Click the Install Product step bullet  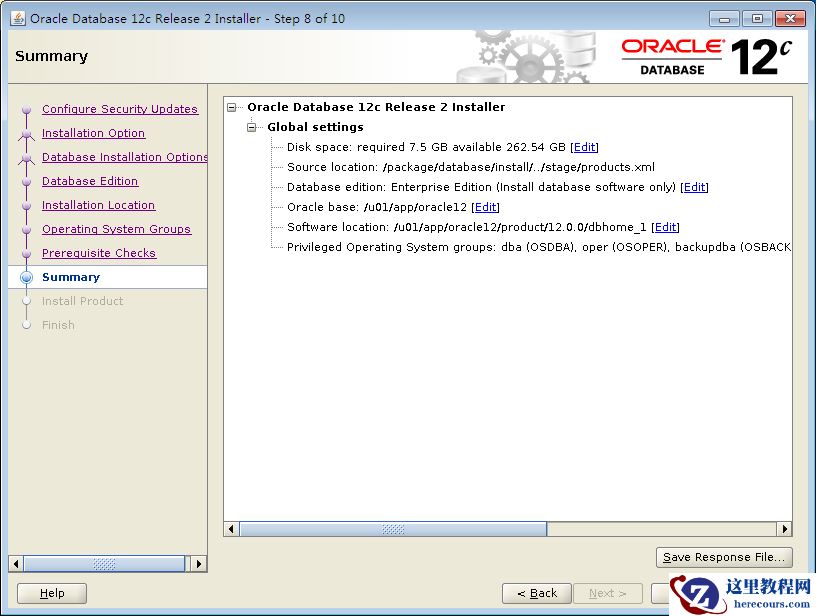pos(27,301)
